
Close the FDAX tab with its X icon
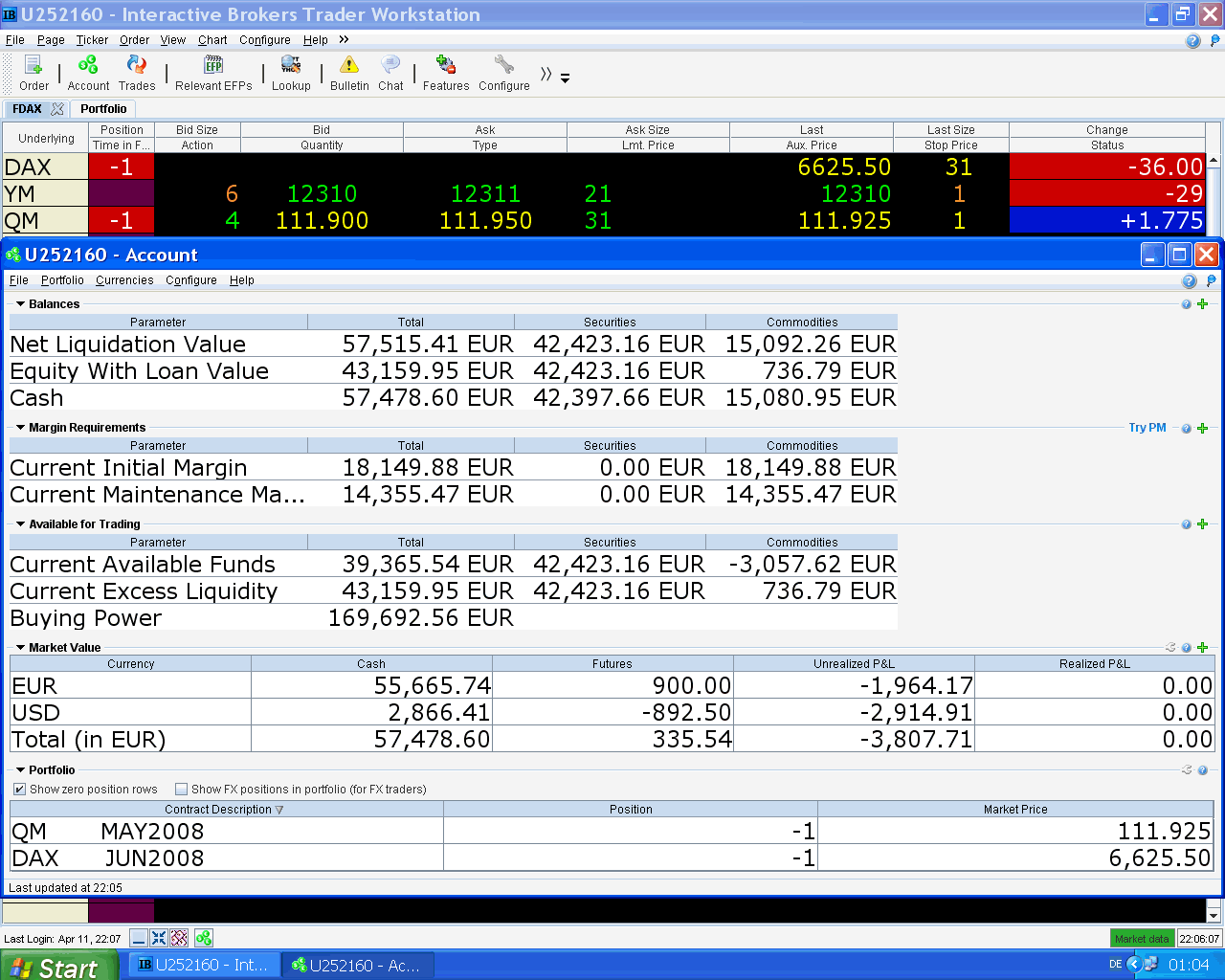[57, 109]
